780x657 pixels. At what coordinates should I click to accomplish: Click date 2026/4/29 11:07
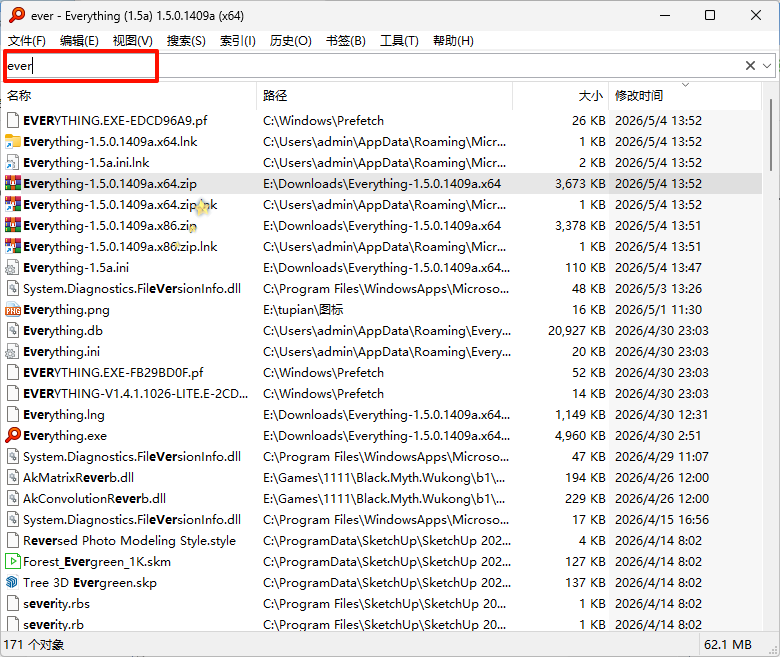(661, 457)
